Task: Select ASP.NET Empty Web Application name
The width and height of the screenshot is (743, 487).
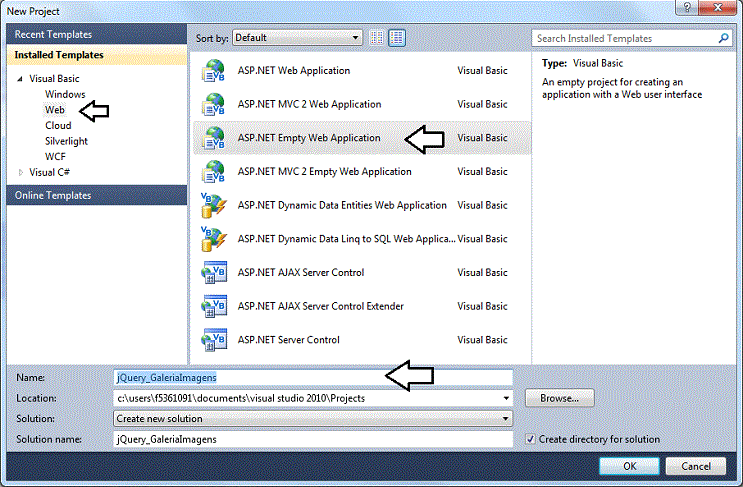Action: (309, 138)
